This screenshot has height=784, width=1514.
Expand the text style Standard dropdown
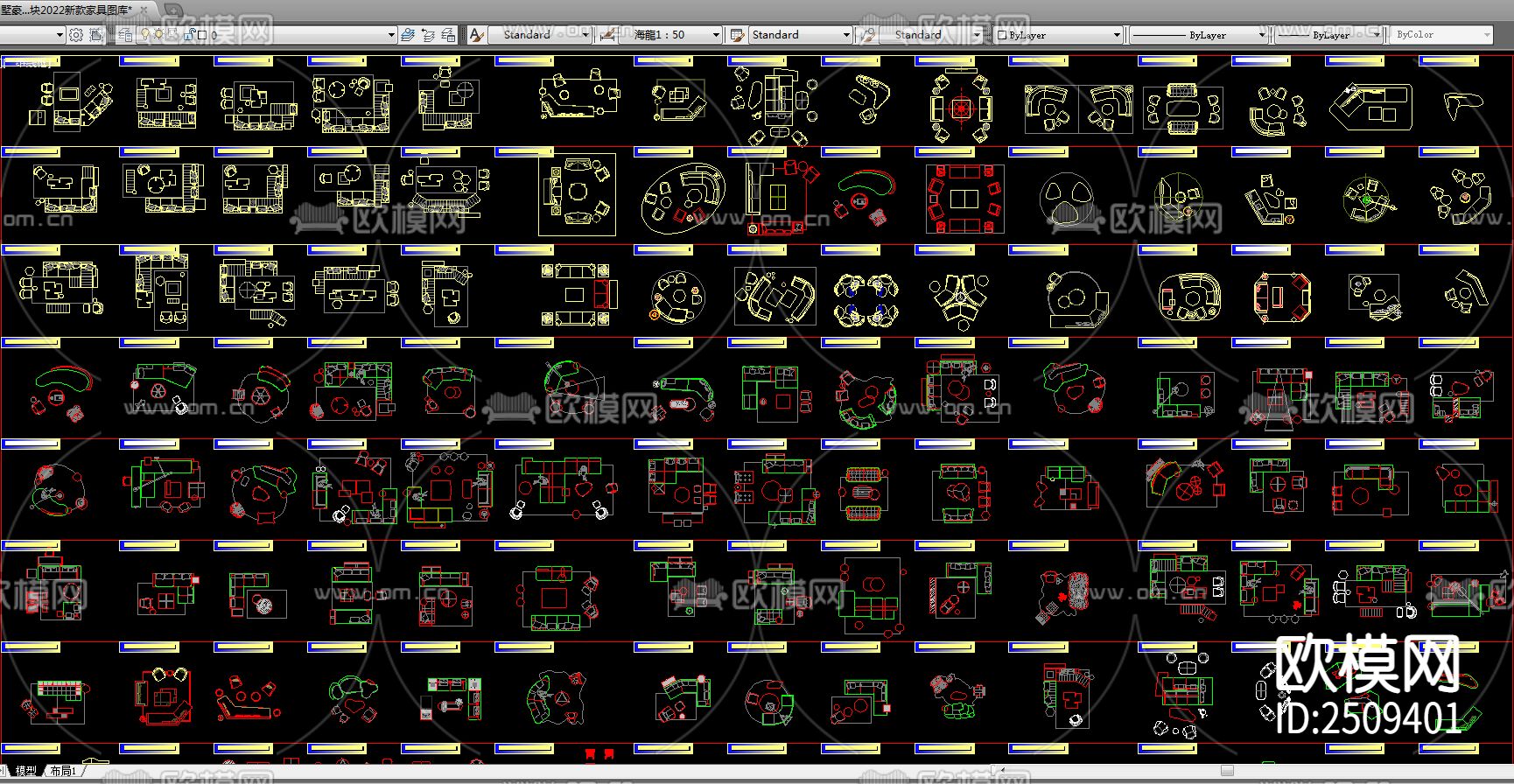click(x=585, y=35)
